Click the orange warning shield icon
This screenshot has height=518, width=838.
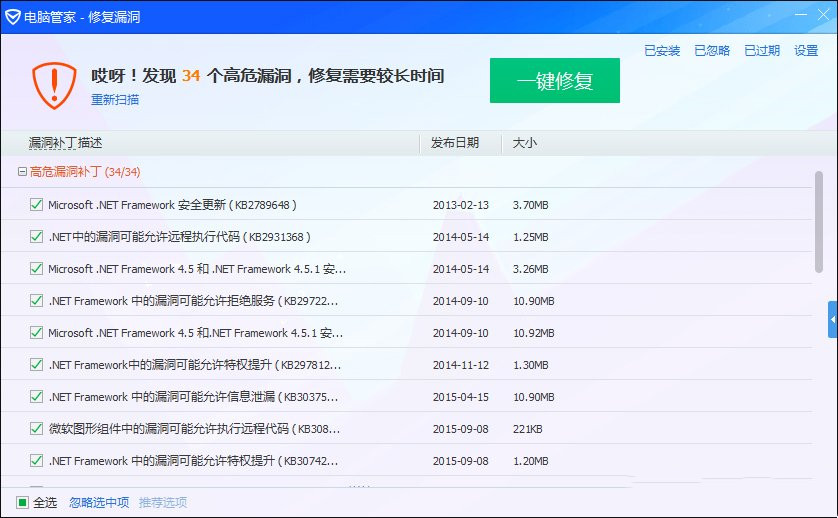click(54, 85)
